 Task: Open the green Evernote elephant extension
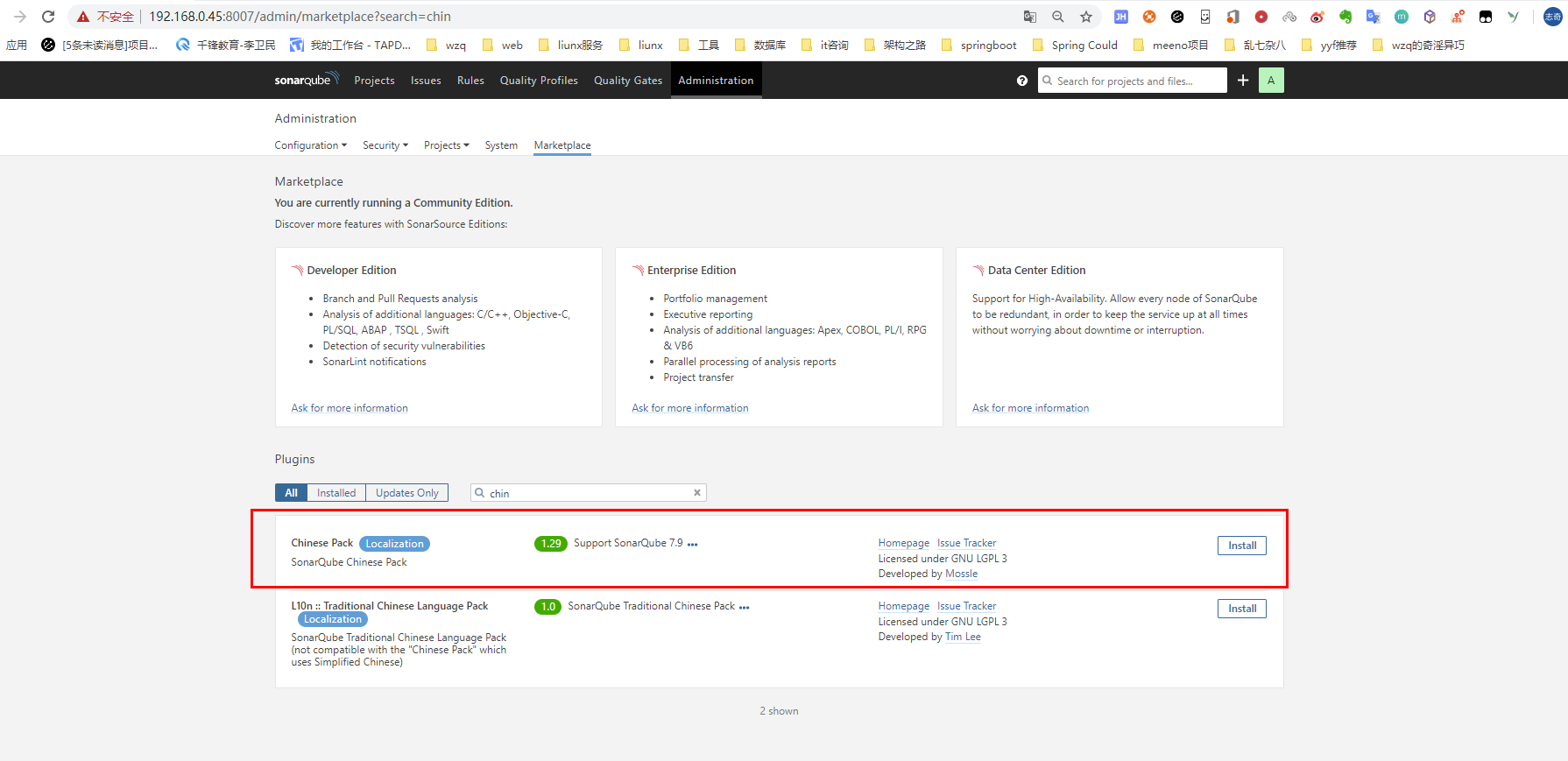[1346, 17]
